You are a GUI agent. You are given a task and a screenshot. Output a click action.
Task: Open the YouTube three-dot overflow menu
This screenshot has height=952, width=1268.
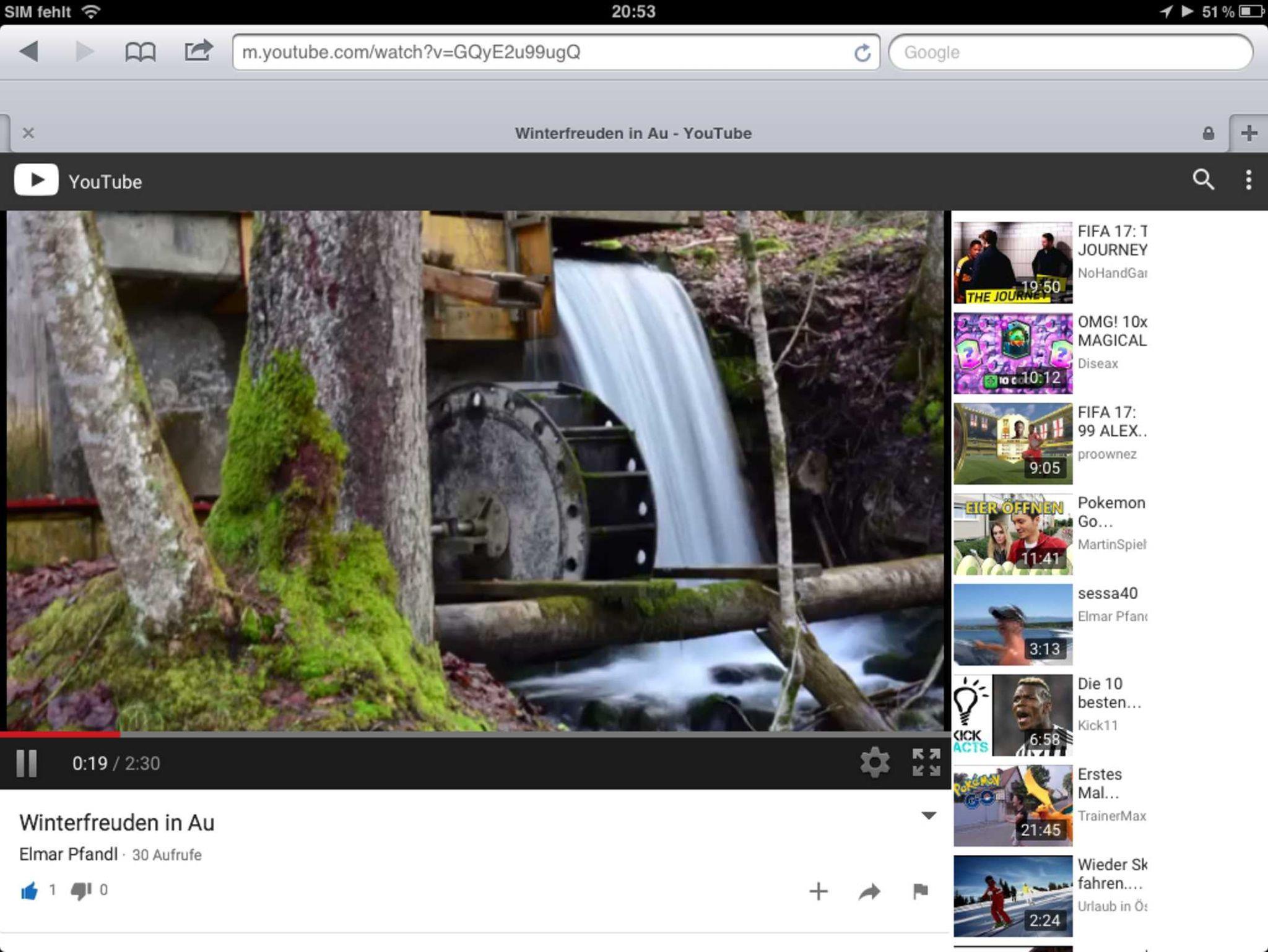click(x=1248, y=180)
